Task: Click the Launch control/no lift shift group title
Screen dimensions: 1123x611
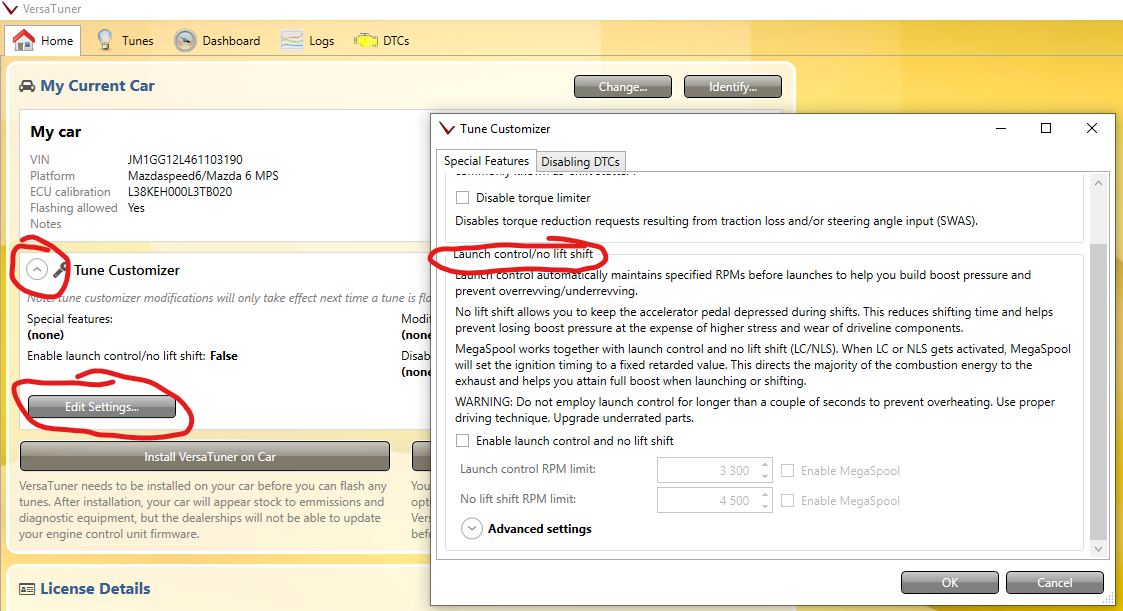Action: pyautogui.click(x=523, y=254)
